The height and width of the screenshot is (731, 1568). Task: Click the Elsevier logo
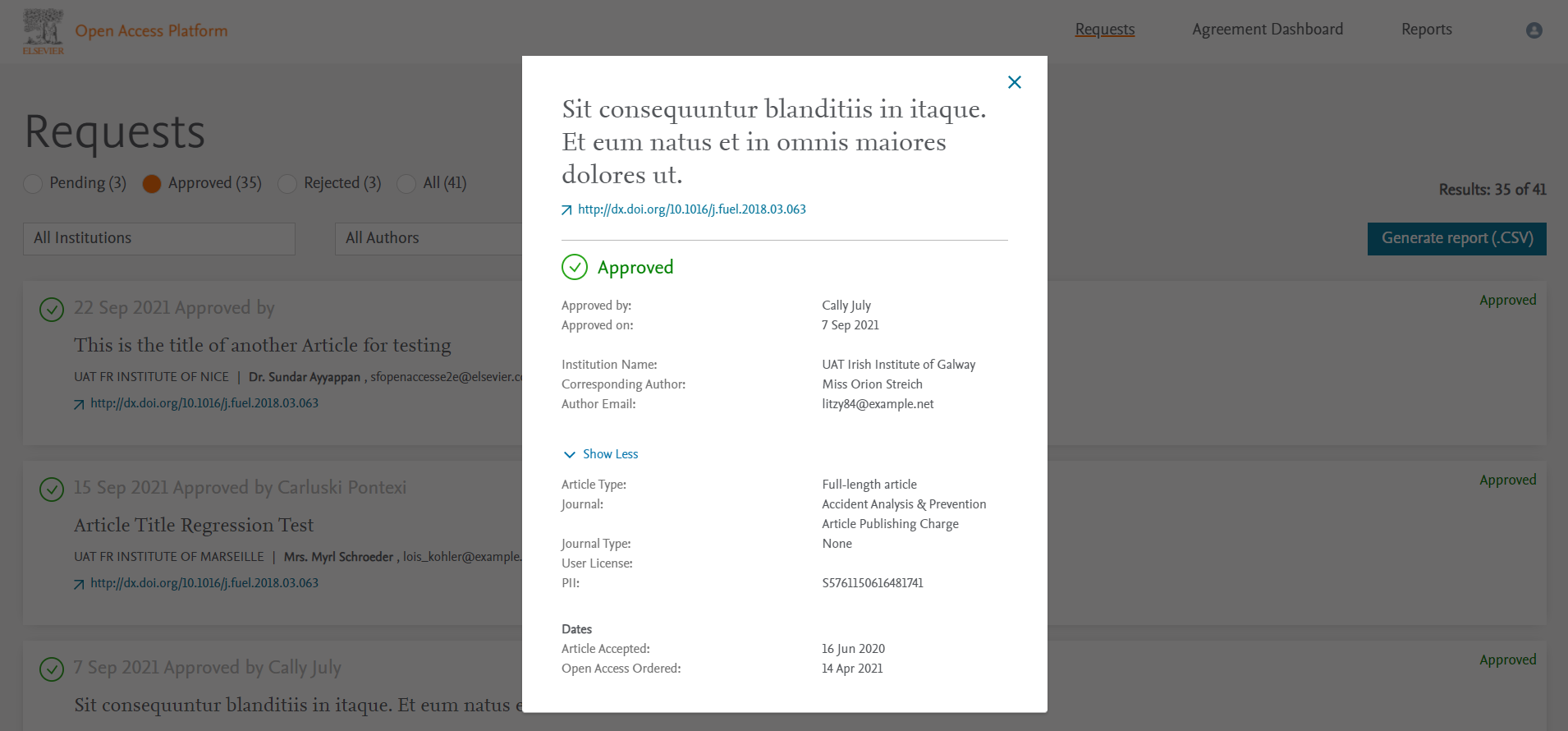pos(43,32)
